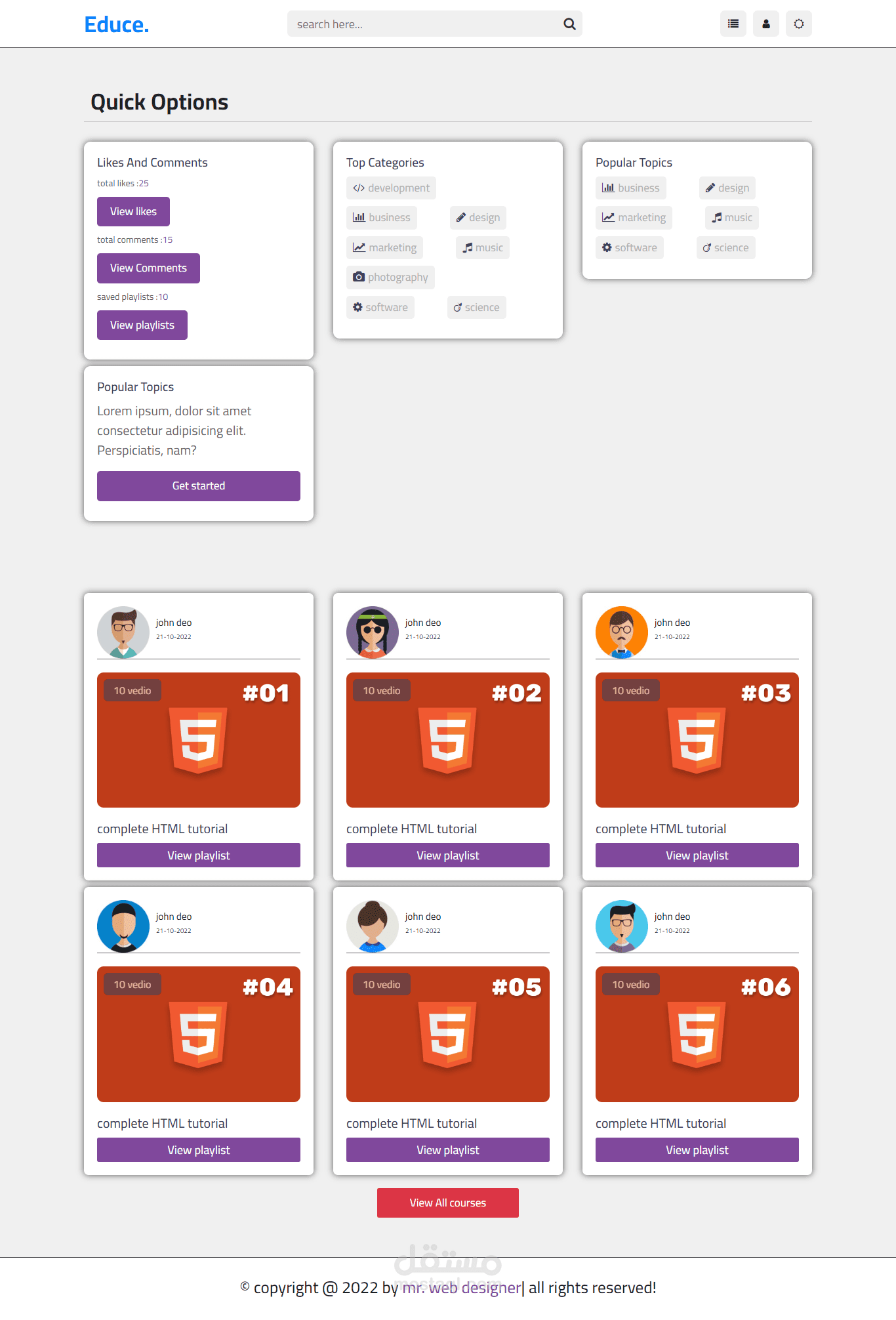
Task: Click tutor avatar on course #02 card
Action: coord(373,632)
